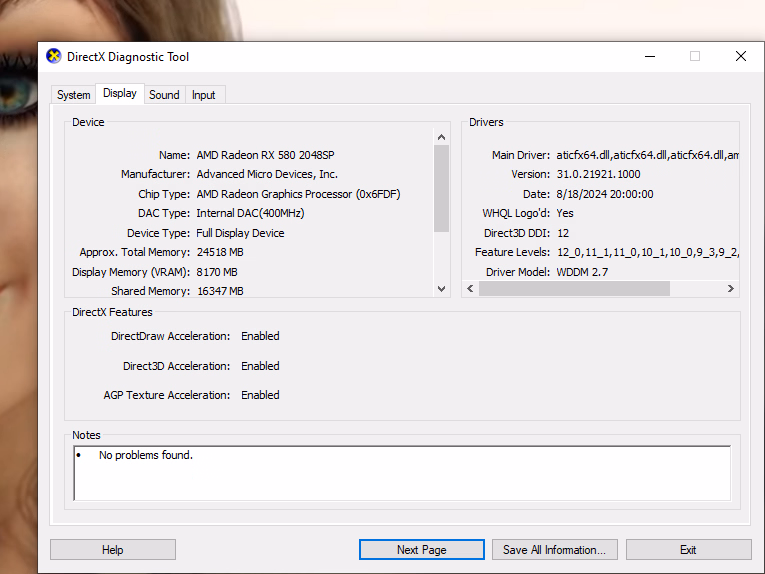Click the 'Main Driver:' label
This screenshot has height=574, width=765.
(521, 155)
